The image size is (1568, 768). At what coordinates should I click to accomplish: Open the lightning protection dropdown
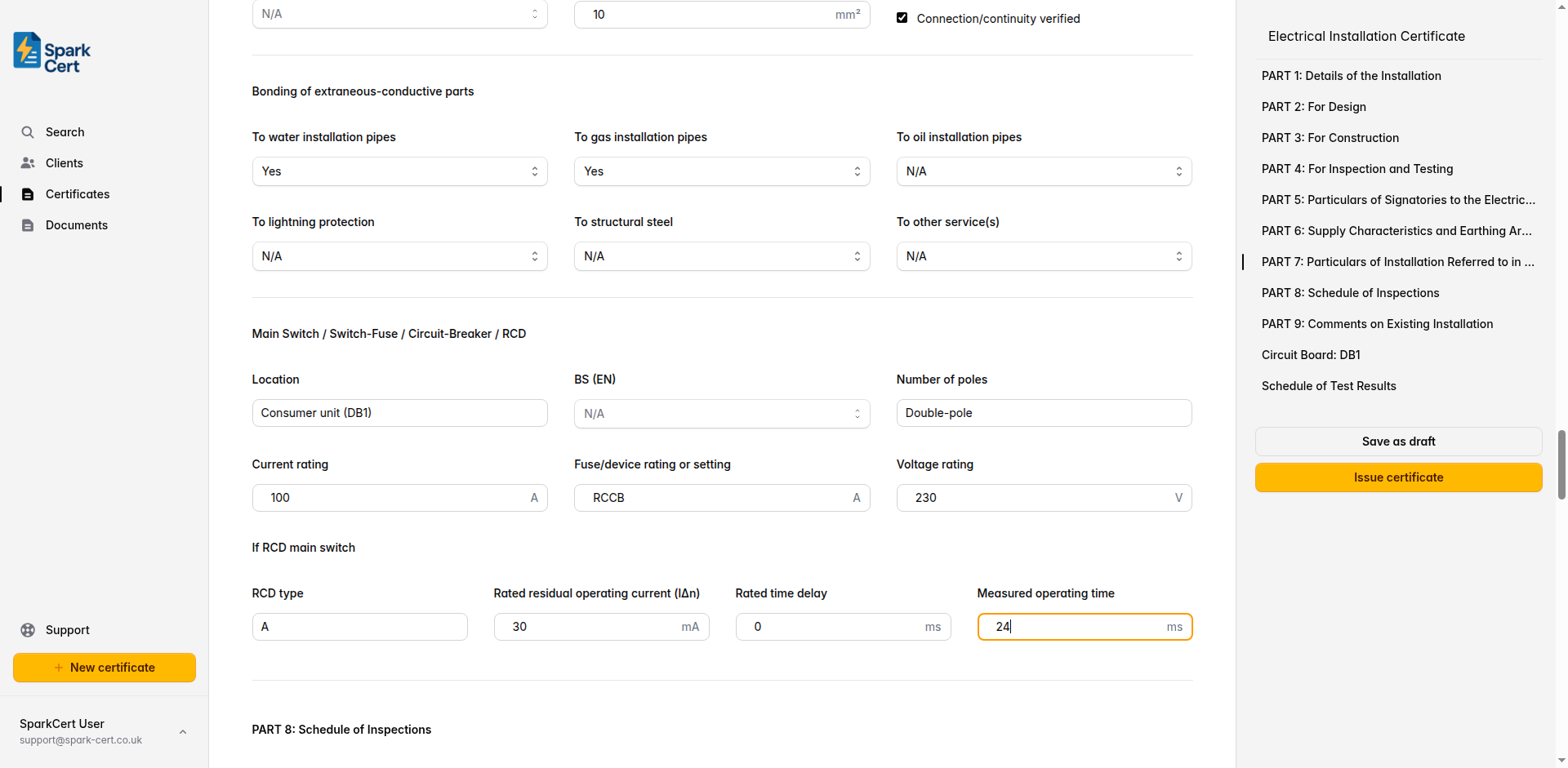[x=399, y=256]
